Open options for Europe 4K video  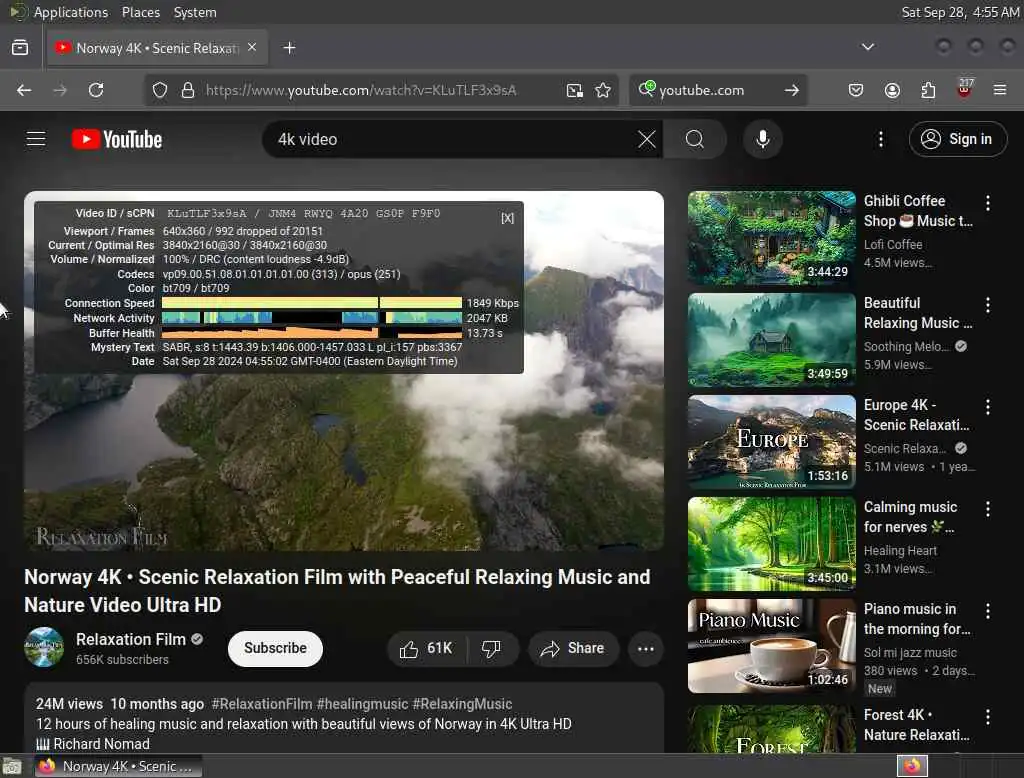pyautogui.click(x=987, y=406)
